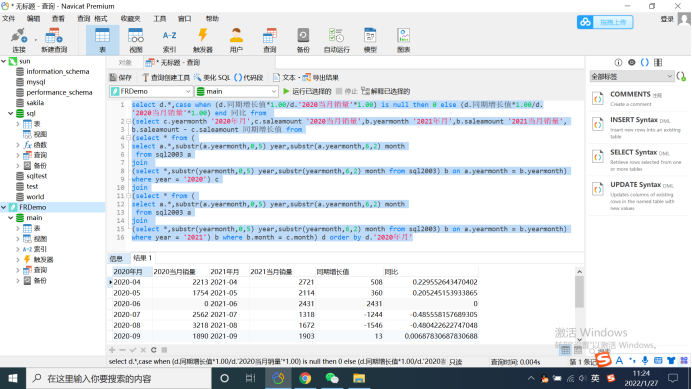Click Explain Selected (解释已选择的)
Screen dimensions: 692x389
pyautogui.click(x=386, y=91)
